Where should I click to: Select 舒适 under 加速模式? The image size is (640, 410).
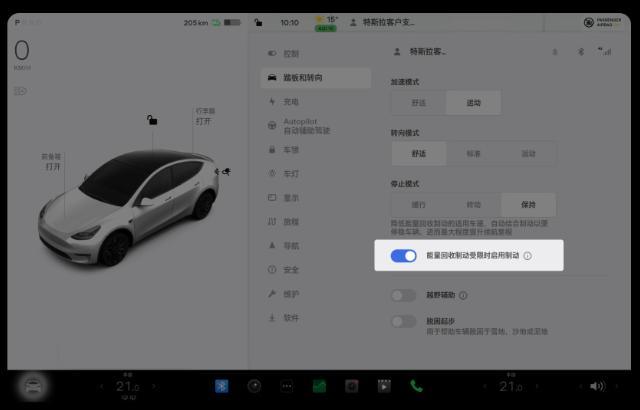pos(419,103)
